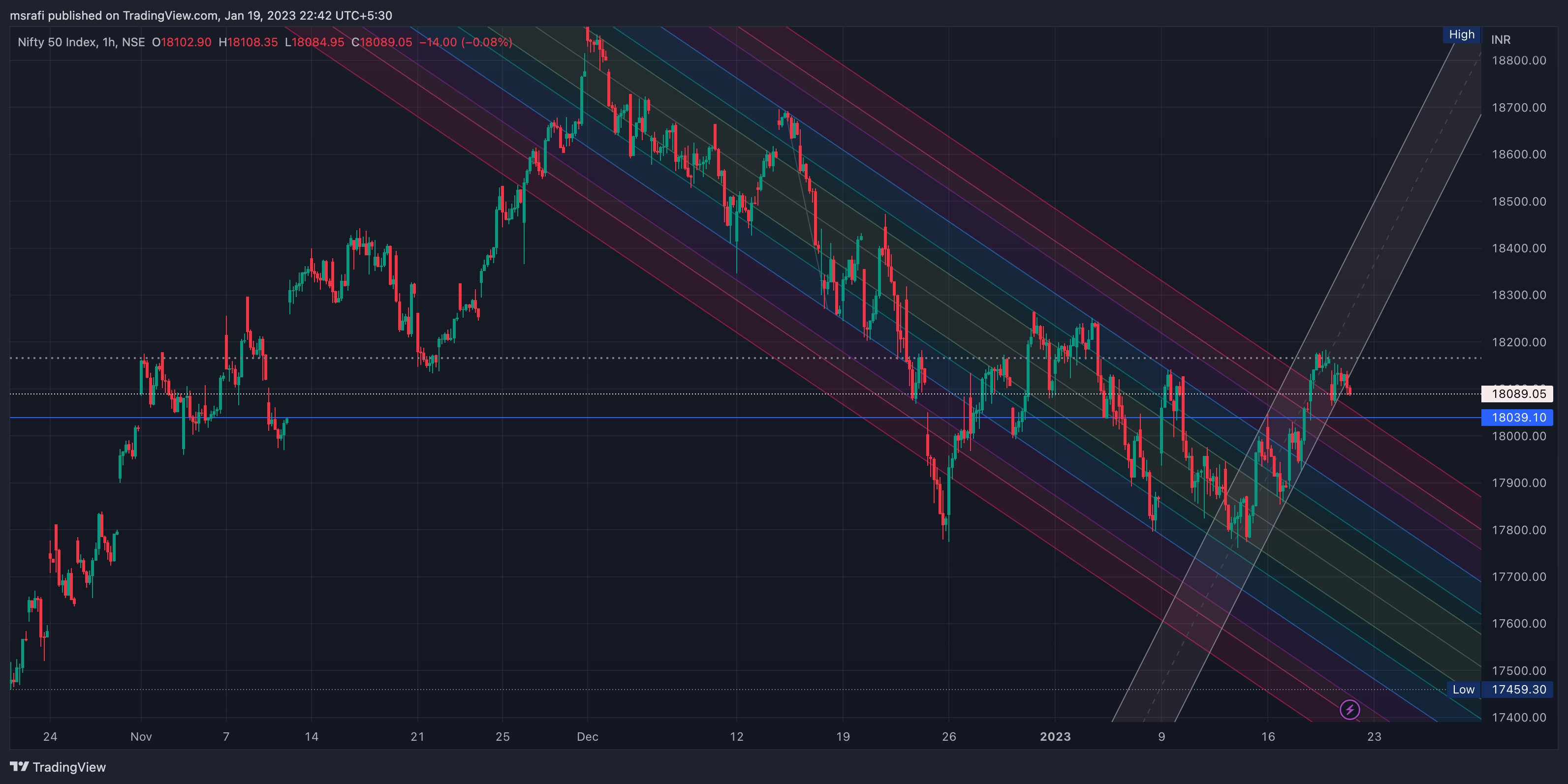The image size is (1568, 784).
Task: Click the High label on price axis
Action: 1462,34
